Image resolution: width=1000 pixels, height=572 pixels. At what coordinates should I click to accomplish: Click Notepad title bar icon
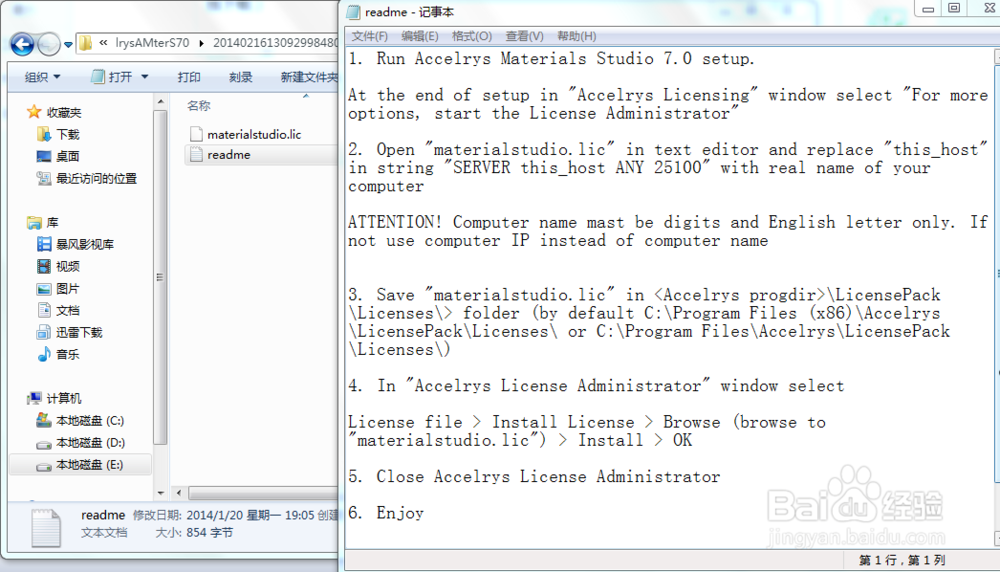[353, 12]
